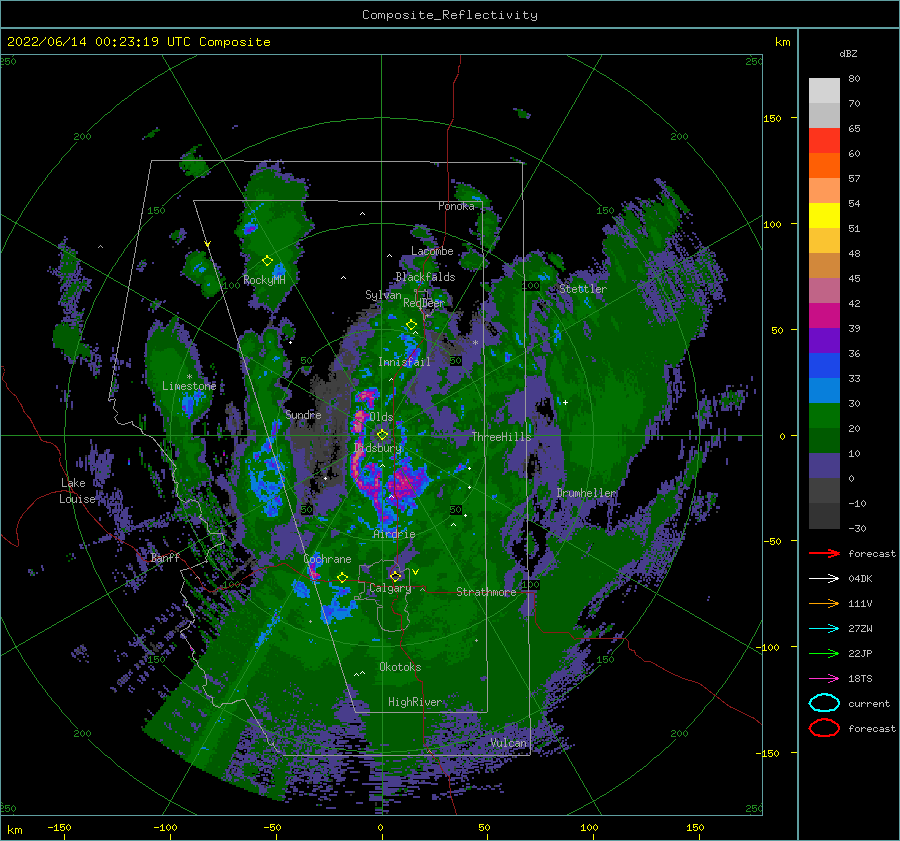Click the magenta 18TS arrow legend icon

[x=824, y=679]
